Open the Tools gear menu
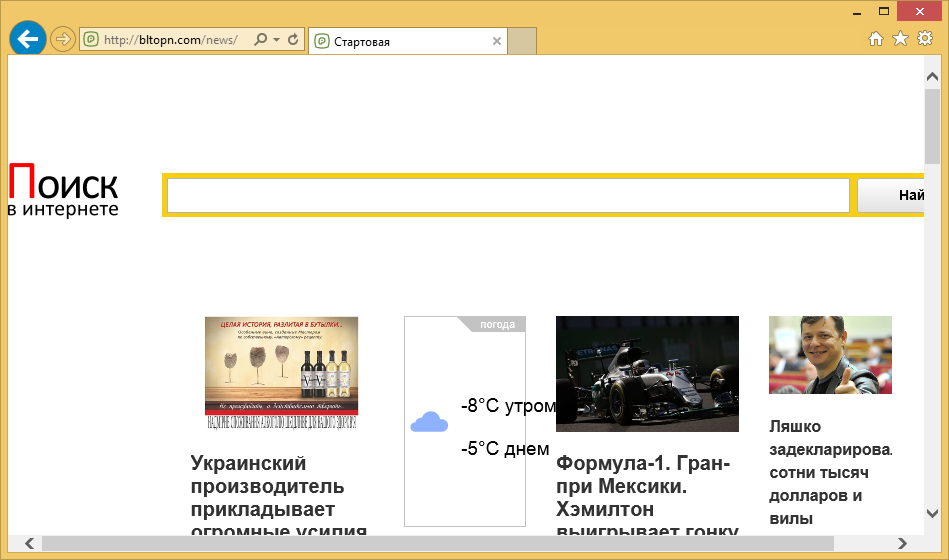The image size is (949, 560). [925, 39]
